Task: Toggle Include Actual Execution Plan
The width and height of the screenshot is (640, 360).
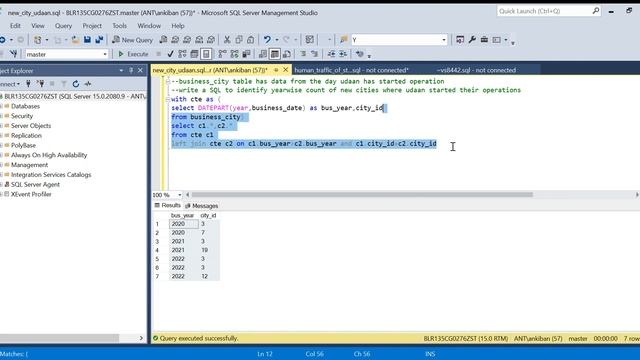Action: coord(222,54)
